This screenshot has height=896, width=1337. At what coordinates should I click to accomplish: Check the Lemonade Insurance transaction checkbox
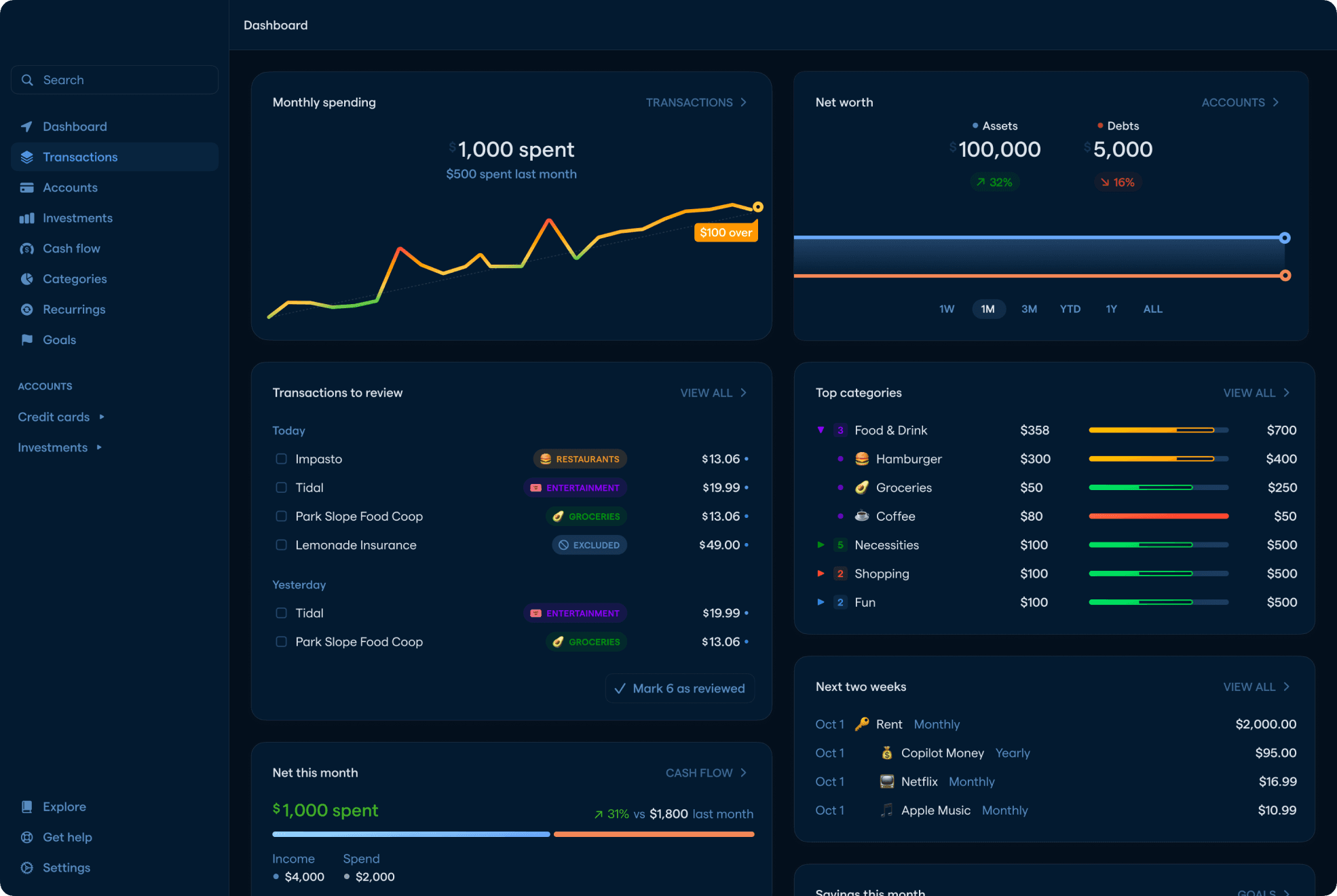[281, 545]
